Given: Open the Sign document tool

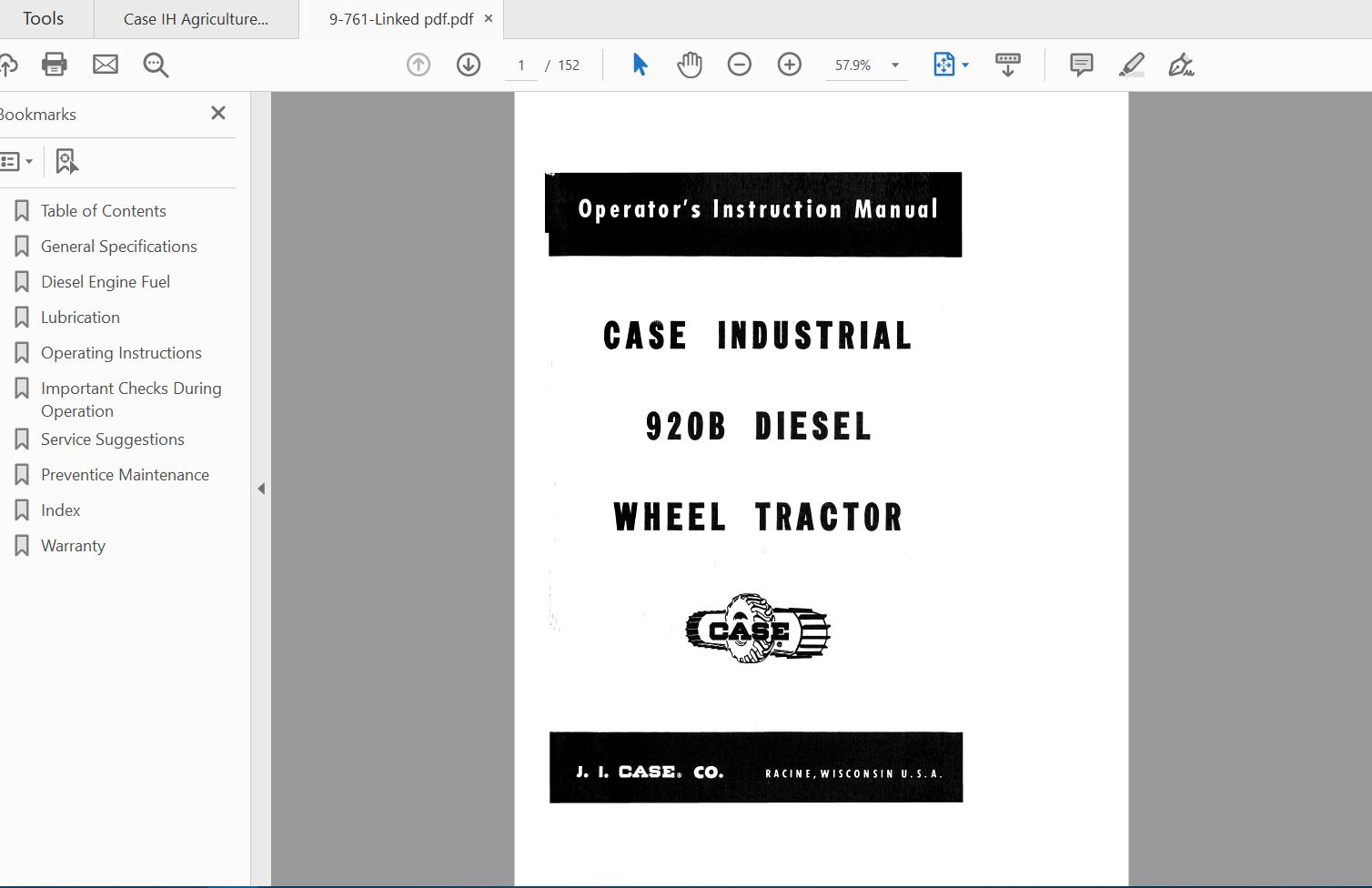Looking at the screenshot, I should [1181, 65].
